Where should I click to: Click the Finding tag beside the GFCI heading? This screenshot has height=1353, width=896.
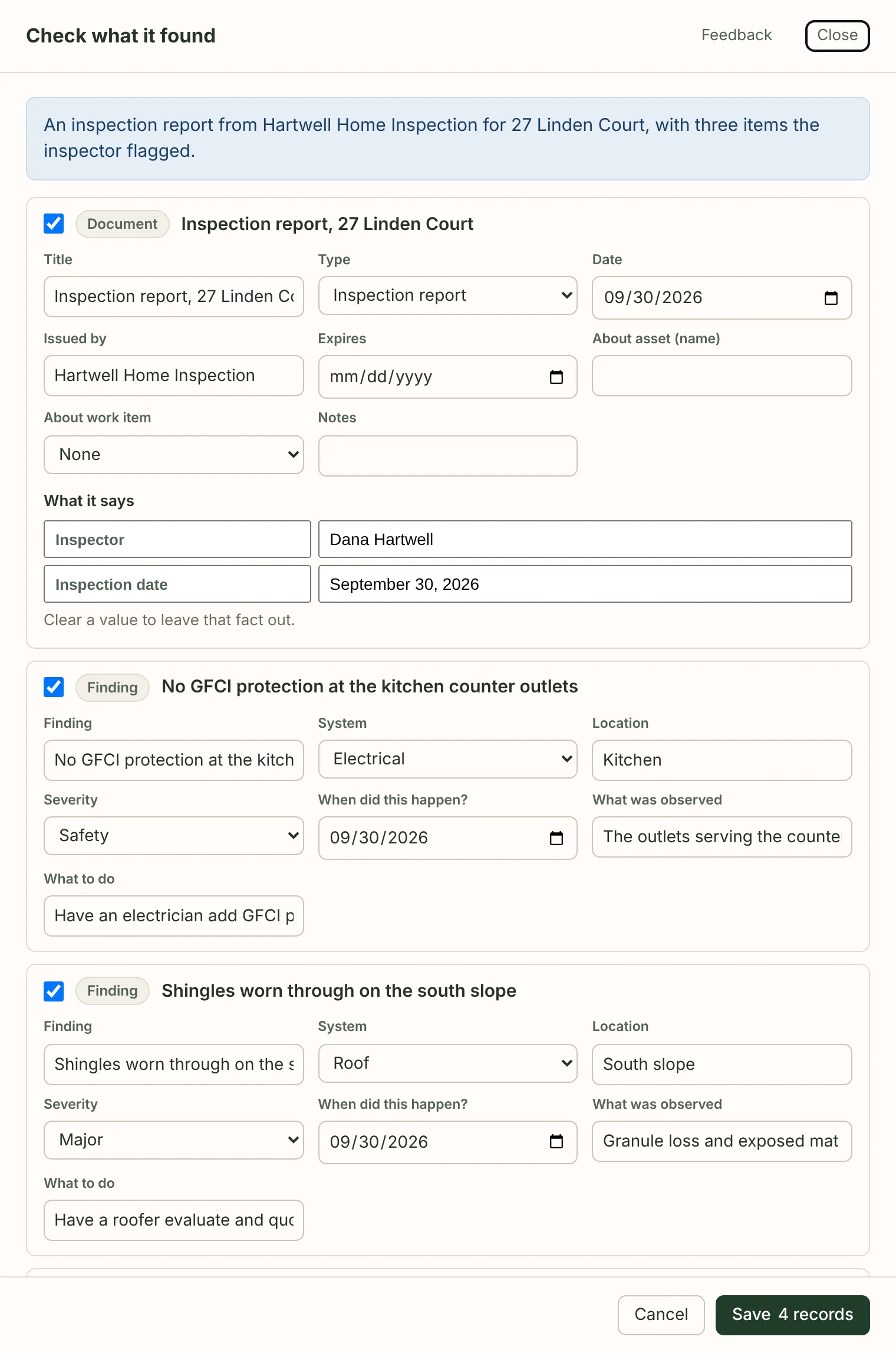click(113, 688)
